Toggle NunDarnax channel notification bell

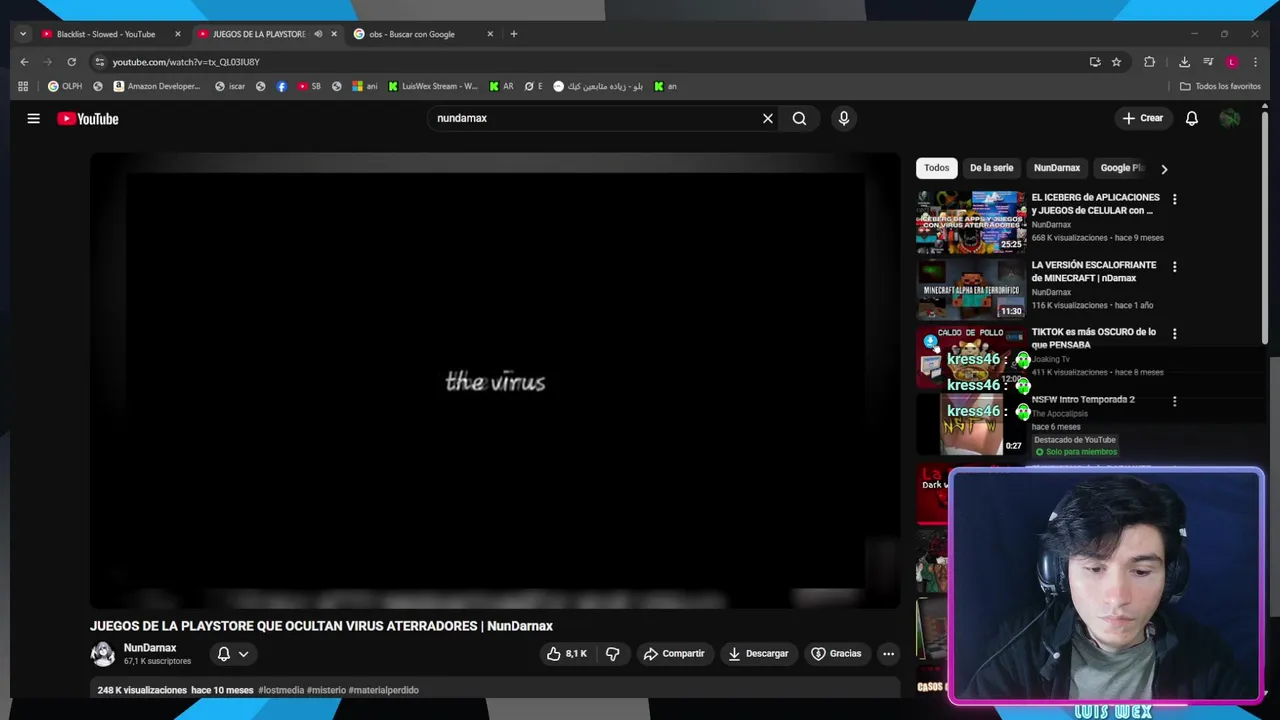point(233,654)
